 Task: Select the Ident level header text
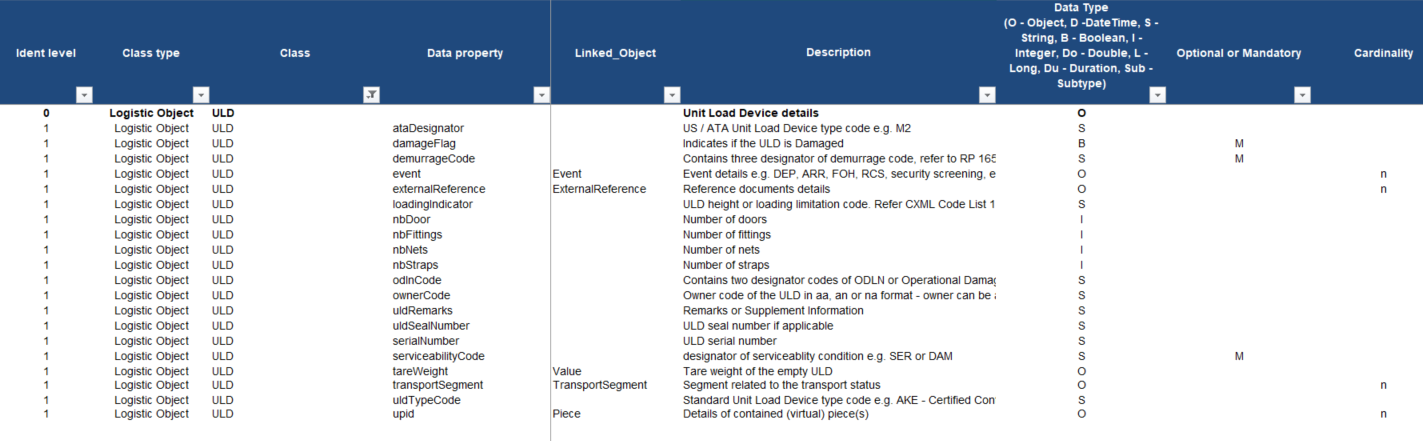pyautogui.click(x=46, y=53)
